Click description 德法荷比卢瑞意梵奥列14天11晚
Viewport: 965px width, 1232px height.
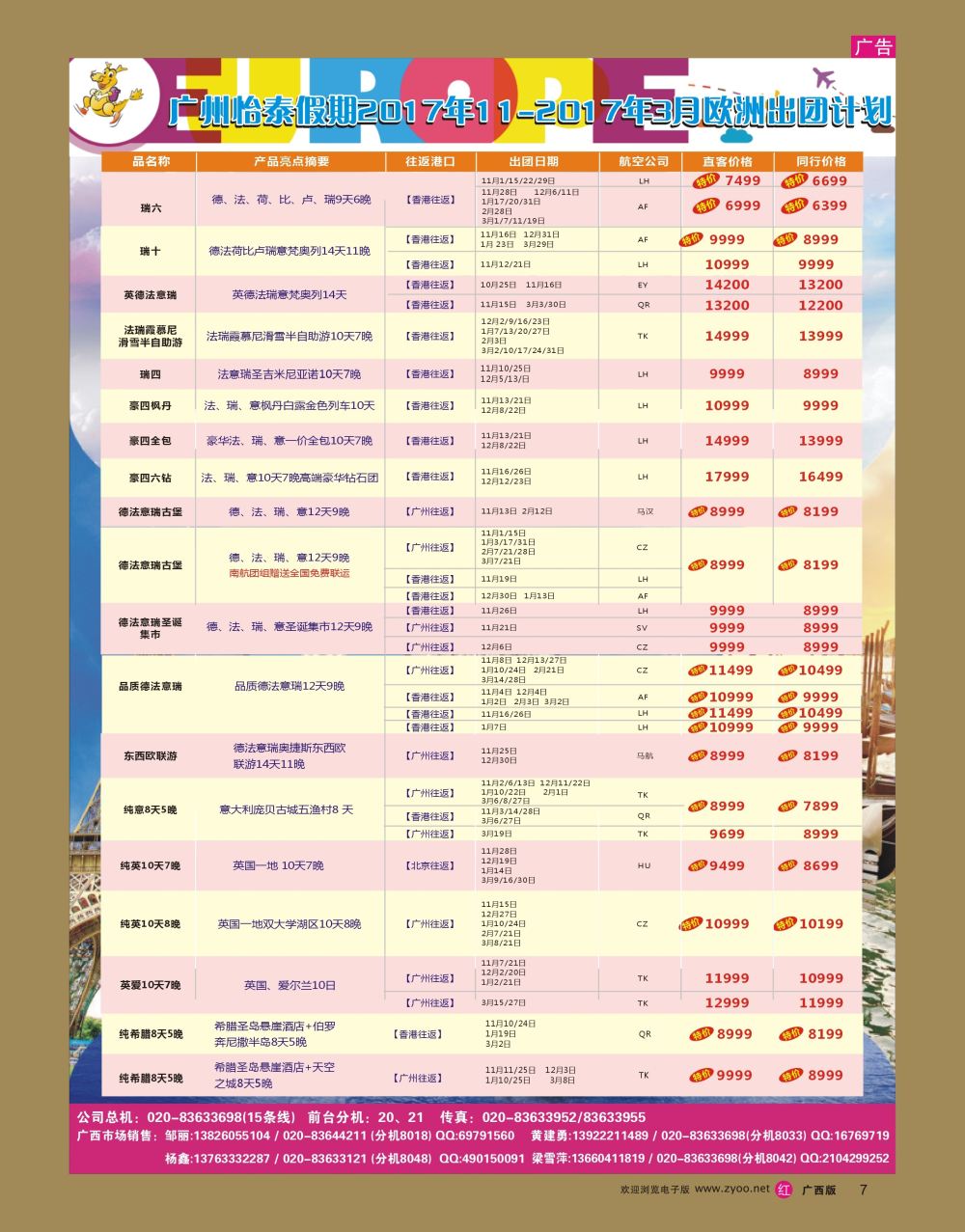coord(289,251)
